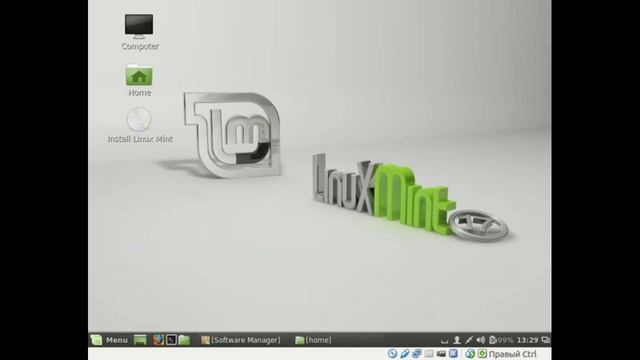This screenshot has width=640, height=360.
Task: Click the VirtualBox mouse integration status icon
Action: (x=470, y=353)
